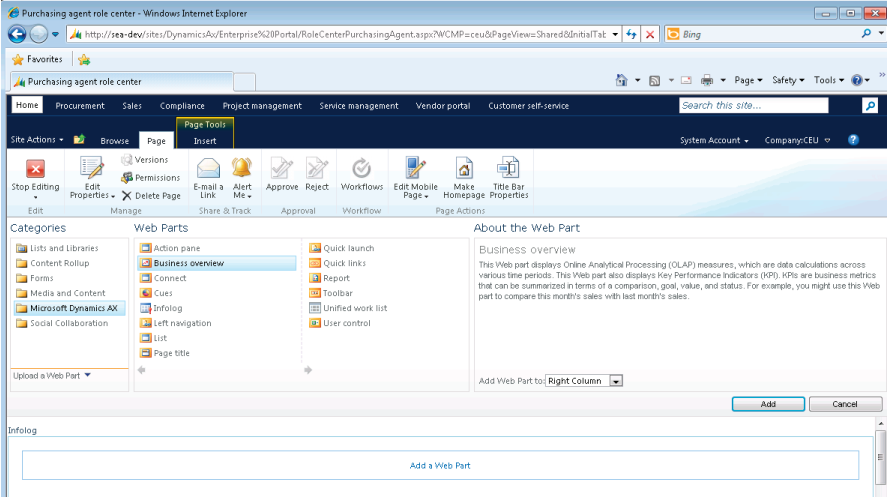The width and height of the screenshot is (891, 498).
Task: Open the Right Column dropdown
Action: [x=616, y=381]
